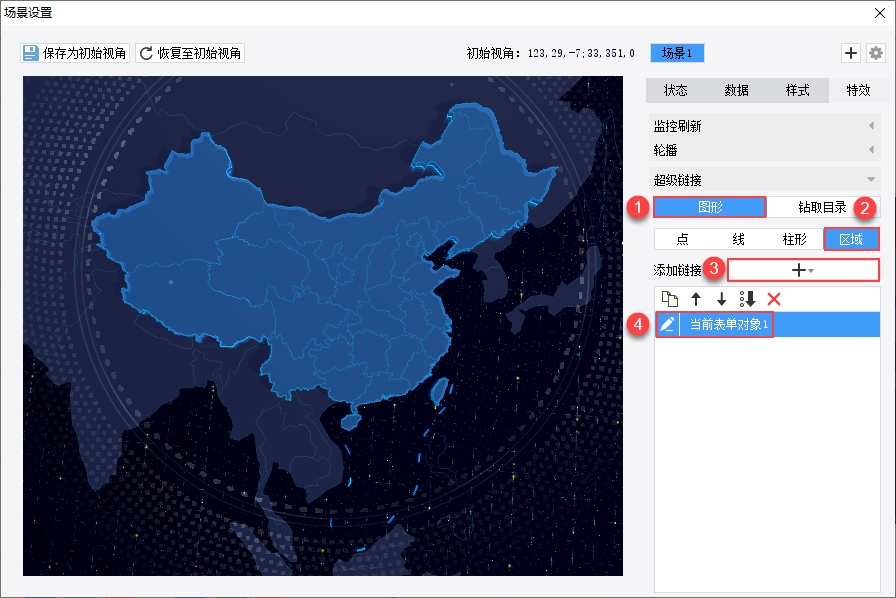Viewport: 896px width, 598px height.
Task: Click the initial view value 123,29,-7;33,351,0
Action: 581,53
